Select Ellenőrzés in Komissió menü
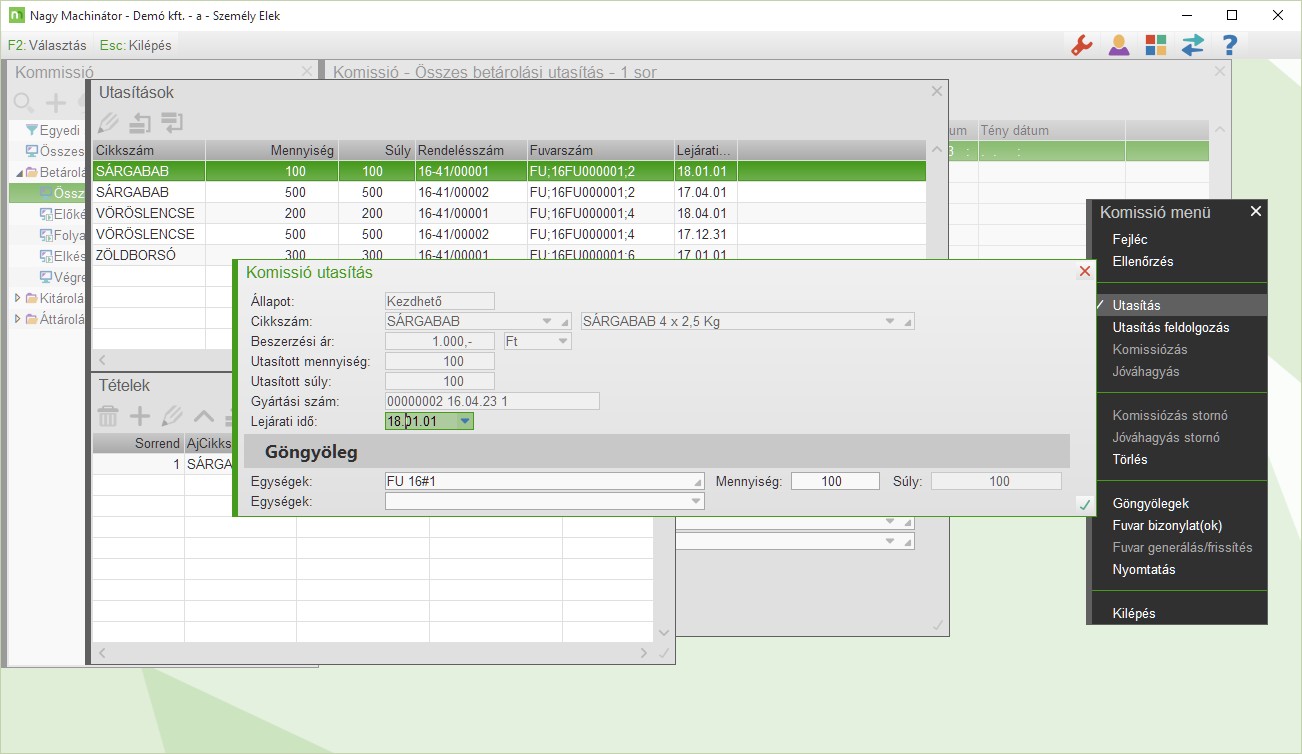This screenshot has width=1302, height=754. (1143, 262)
